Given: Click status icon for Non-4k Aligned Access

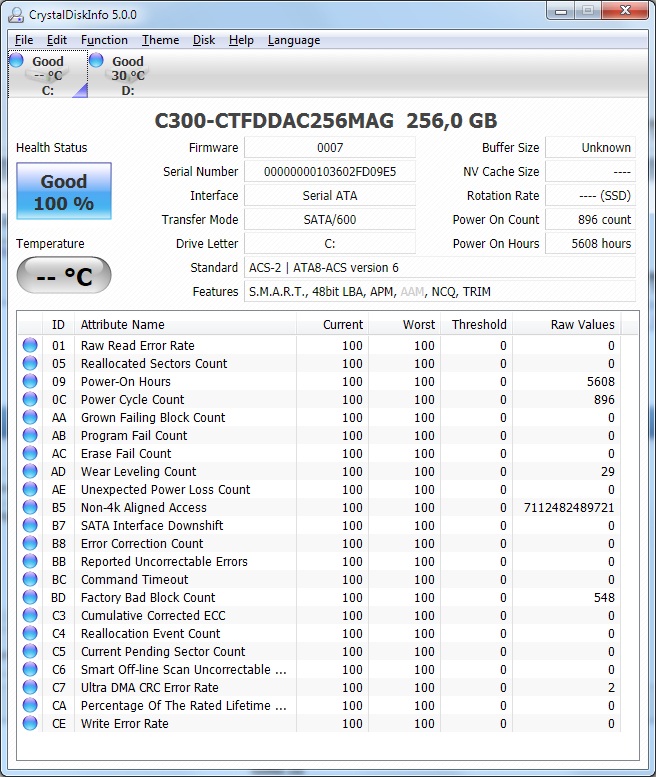Looking at the screenshot, I should tap(30, 507).
